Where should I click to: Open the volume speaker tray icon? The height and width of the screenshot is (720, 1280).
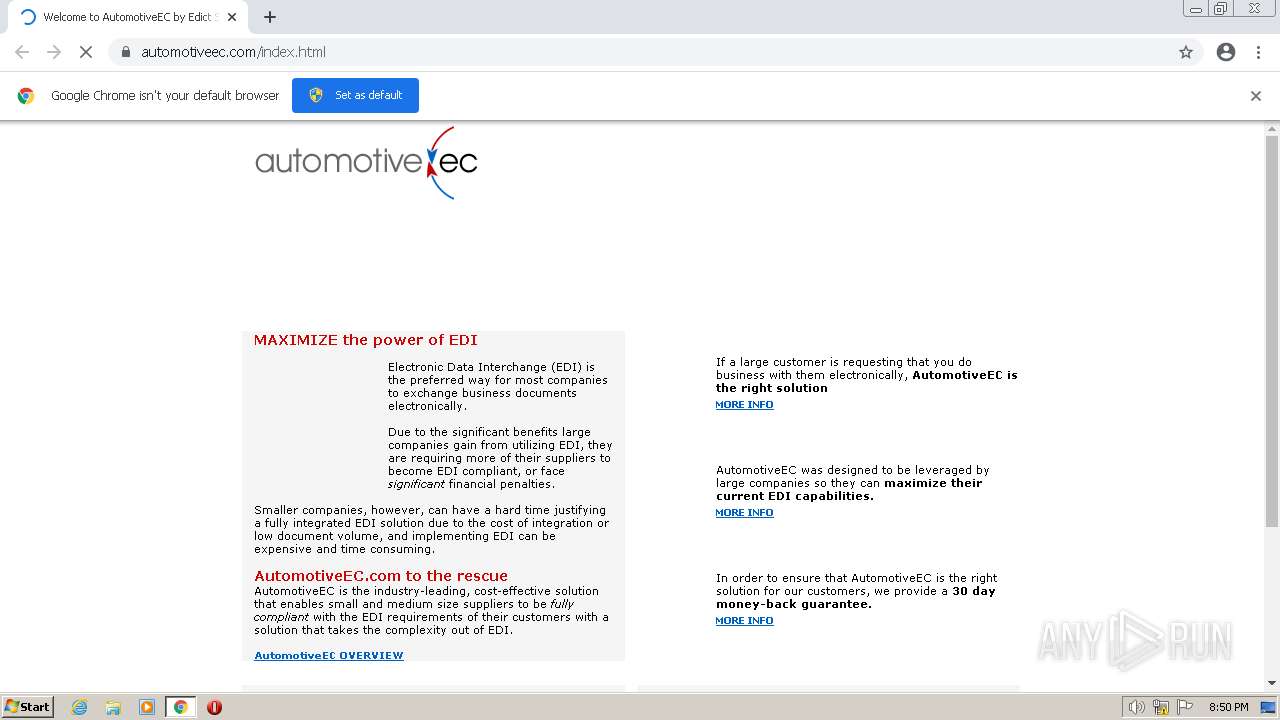coord(1136,707)
